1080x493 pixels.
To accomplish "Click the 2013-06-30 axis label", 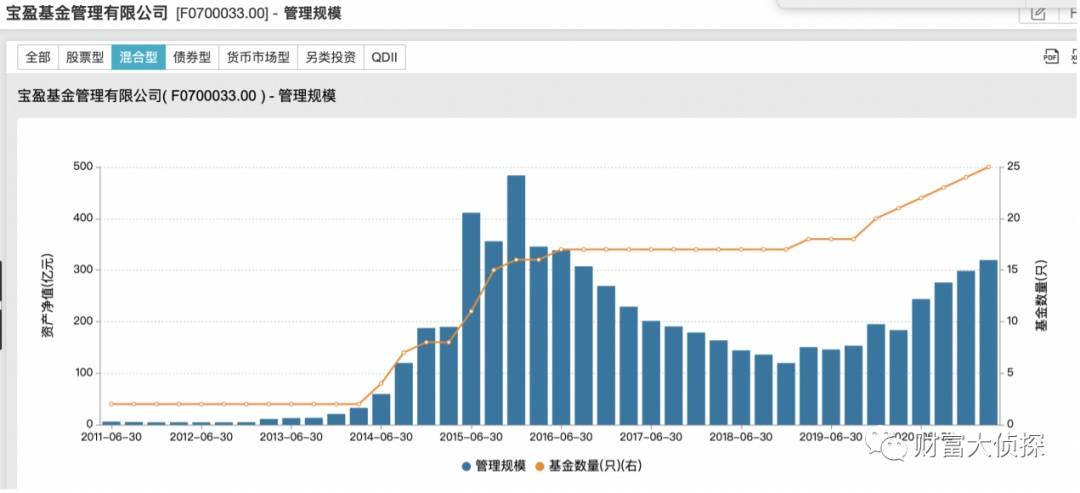I will pos(291,437).
